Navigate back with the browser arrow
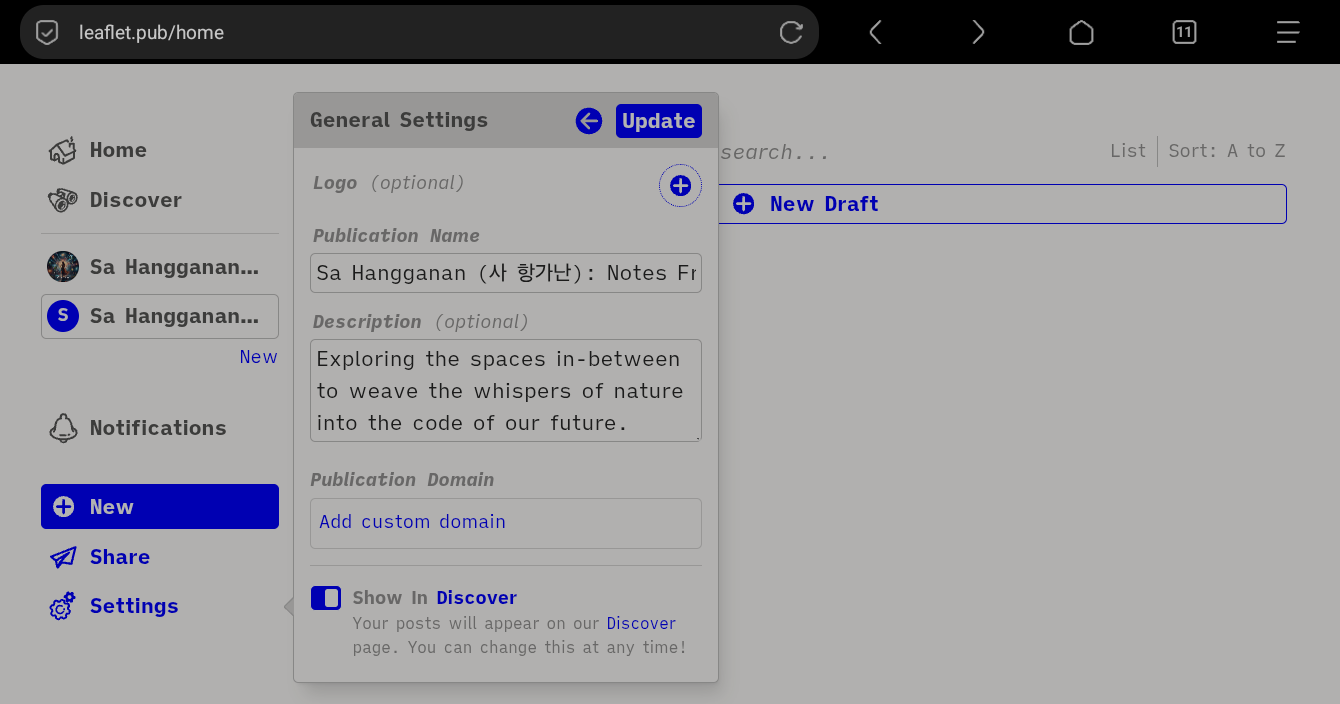The width and height of the screenshot is (1340, 704). tap(876, 32)
